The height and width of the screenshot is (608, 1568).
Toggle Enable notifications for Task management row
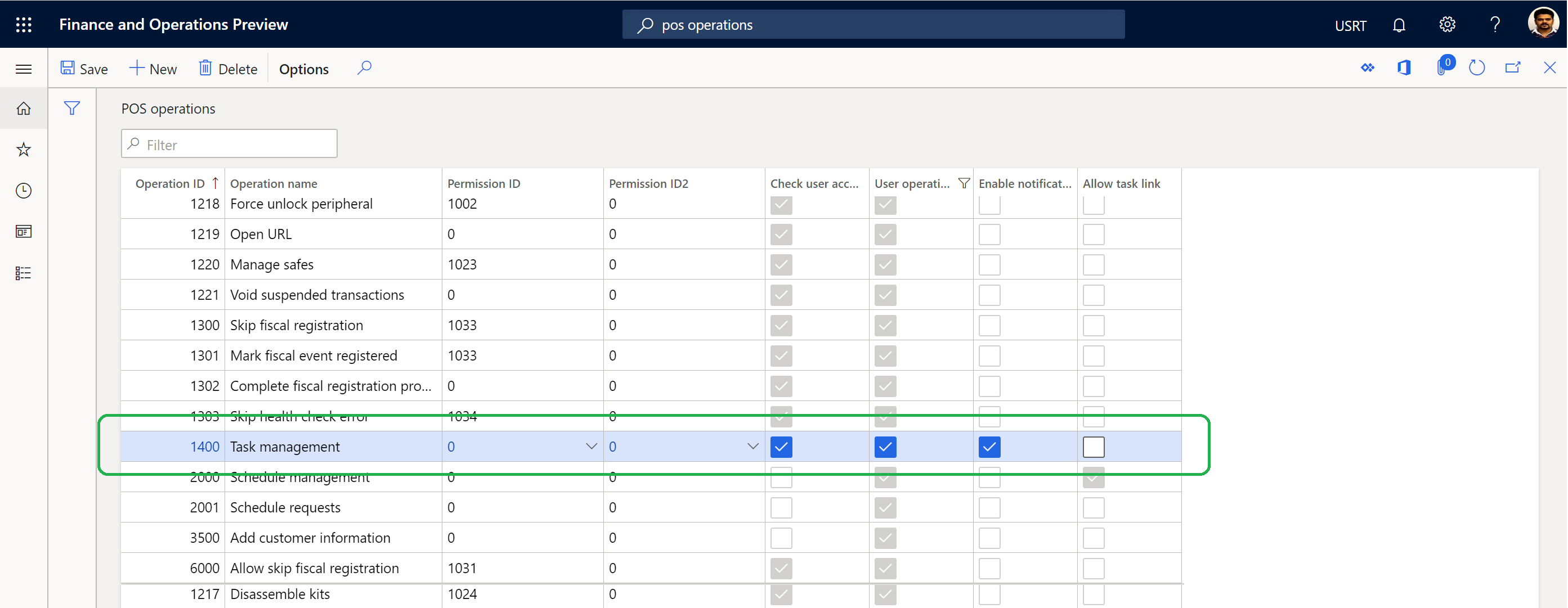point(989,446)
